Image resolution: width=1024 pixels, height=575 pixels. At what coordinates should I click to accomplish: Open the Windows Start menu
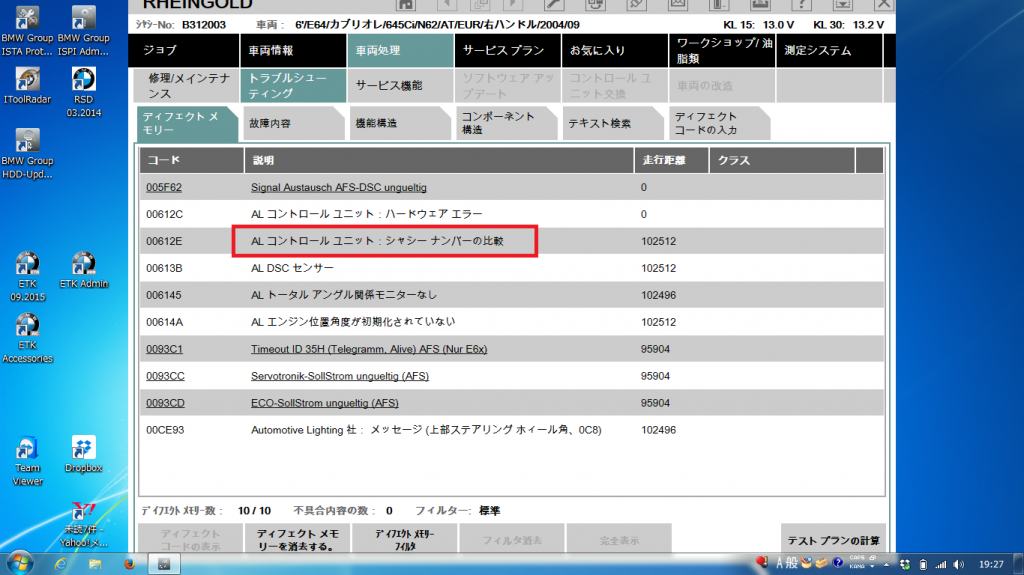coord(19,563)
